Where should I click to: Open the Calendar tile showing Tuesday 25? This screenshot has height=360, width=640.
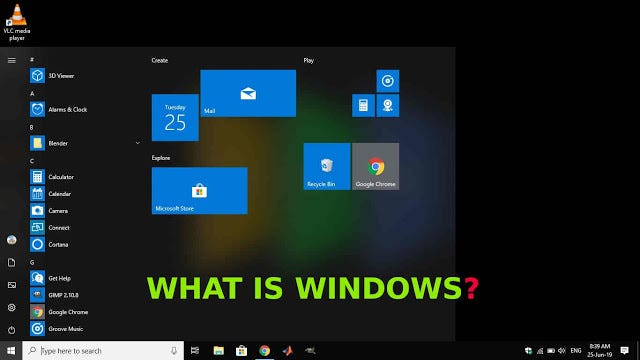coord(175,118)
